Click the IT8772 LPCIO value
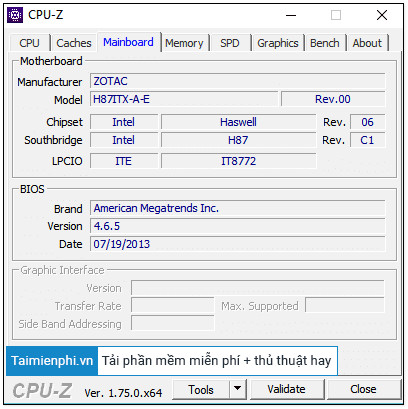408x409 pixels. pos(238,161)
